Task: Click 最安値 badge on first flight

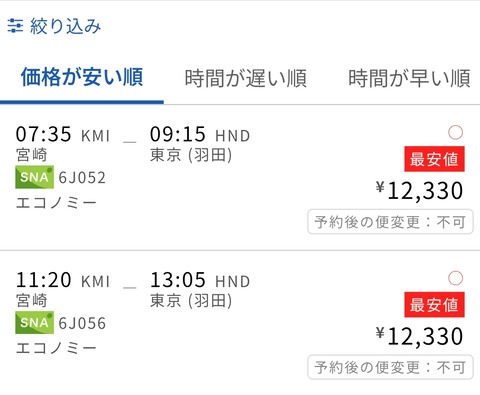Action: (x=434, y=159)
